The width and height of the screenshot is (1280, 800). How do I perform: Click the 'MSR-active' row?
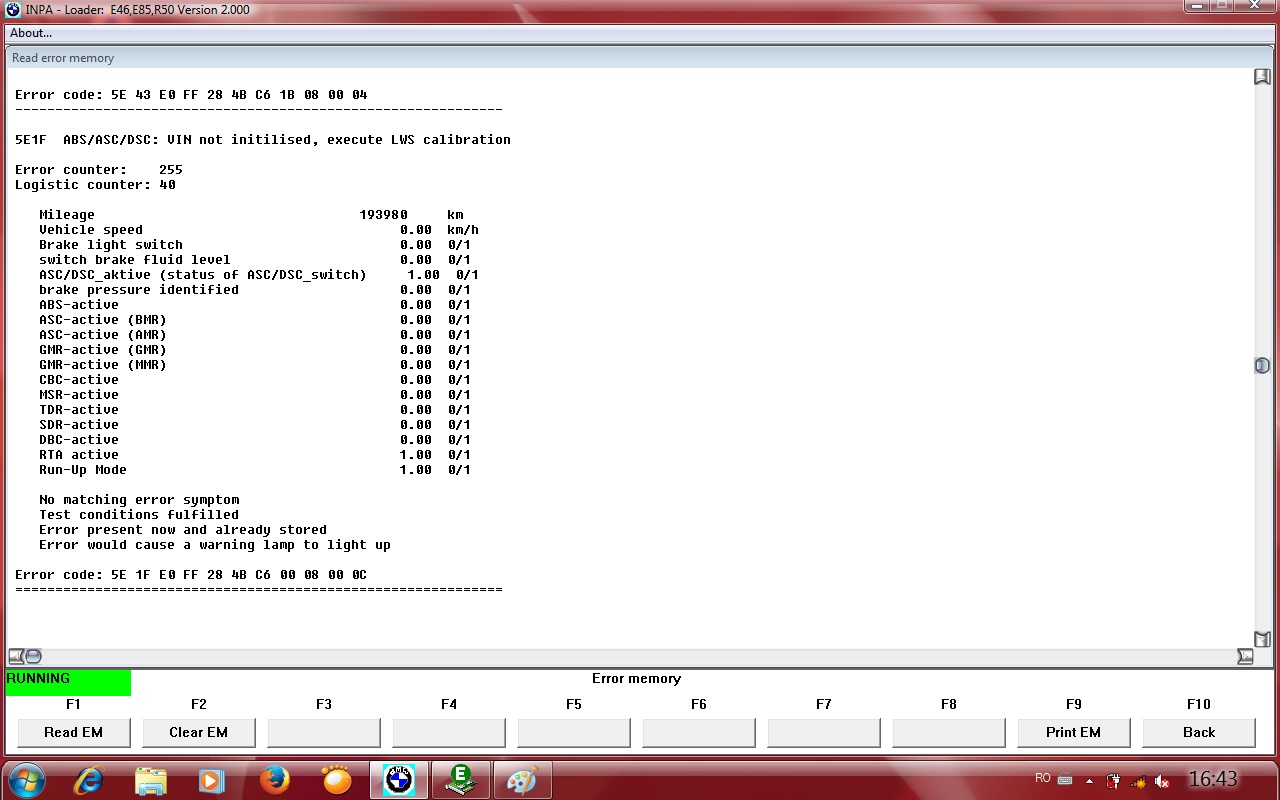tap(255, 395)
